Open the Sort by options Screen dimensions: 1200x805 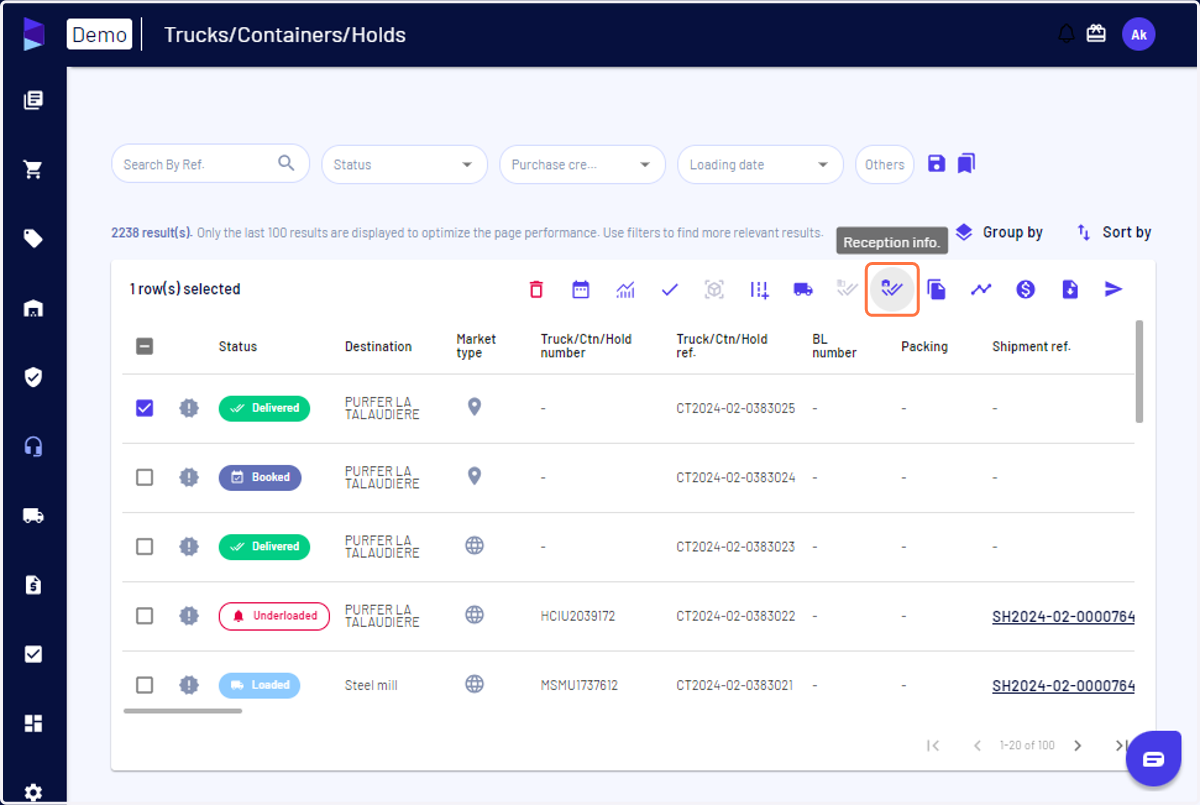pyautogui.click(x=1113, y=232)
